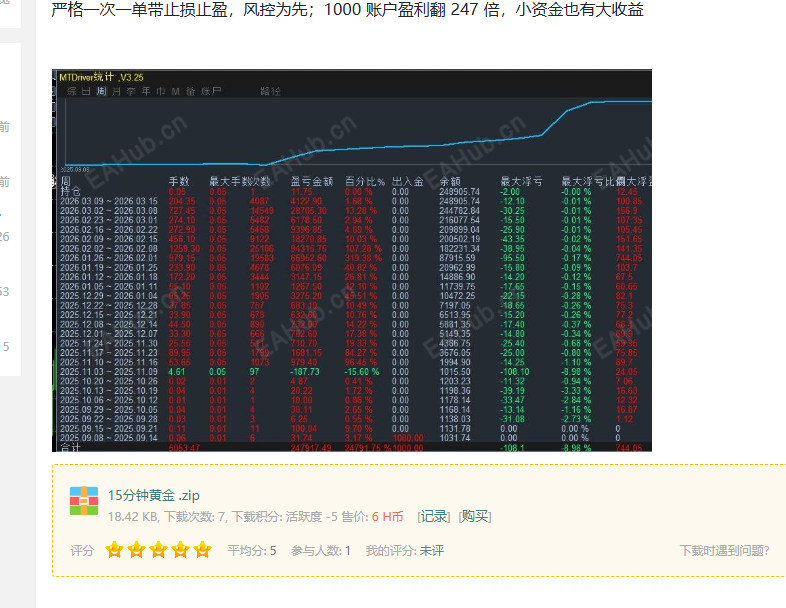Click the 2025.09.08 ~ 2025.09.14 week row

tap(352, 438)
